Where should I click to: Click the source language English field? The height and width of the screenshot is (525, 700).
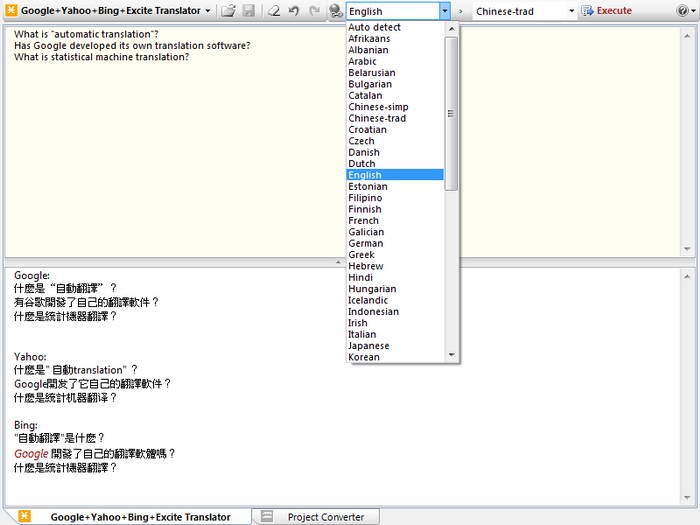[393, 11]
